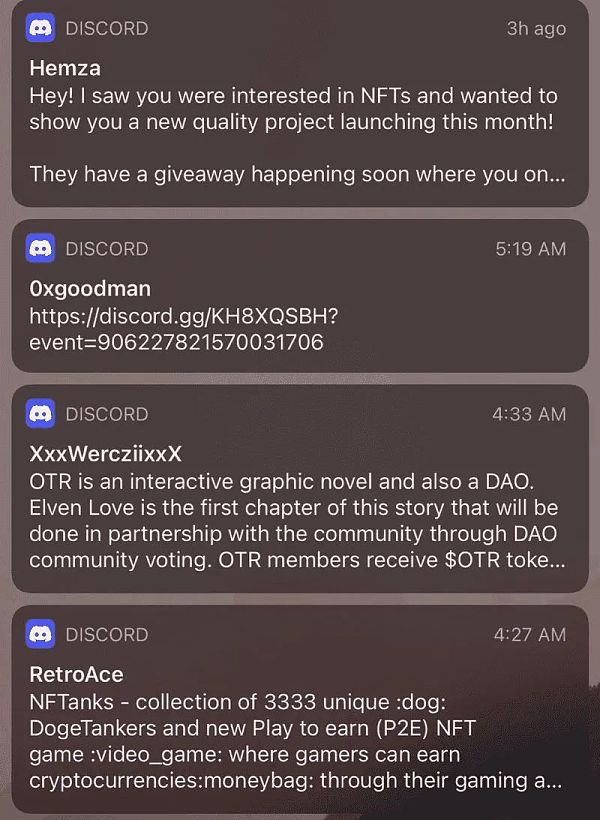The width and height of the screenshot is (600, 820).
Task: Tap sender name Hemza
Action: tap(65, 68)
